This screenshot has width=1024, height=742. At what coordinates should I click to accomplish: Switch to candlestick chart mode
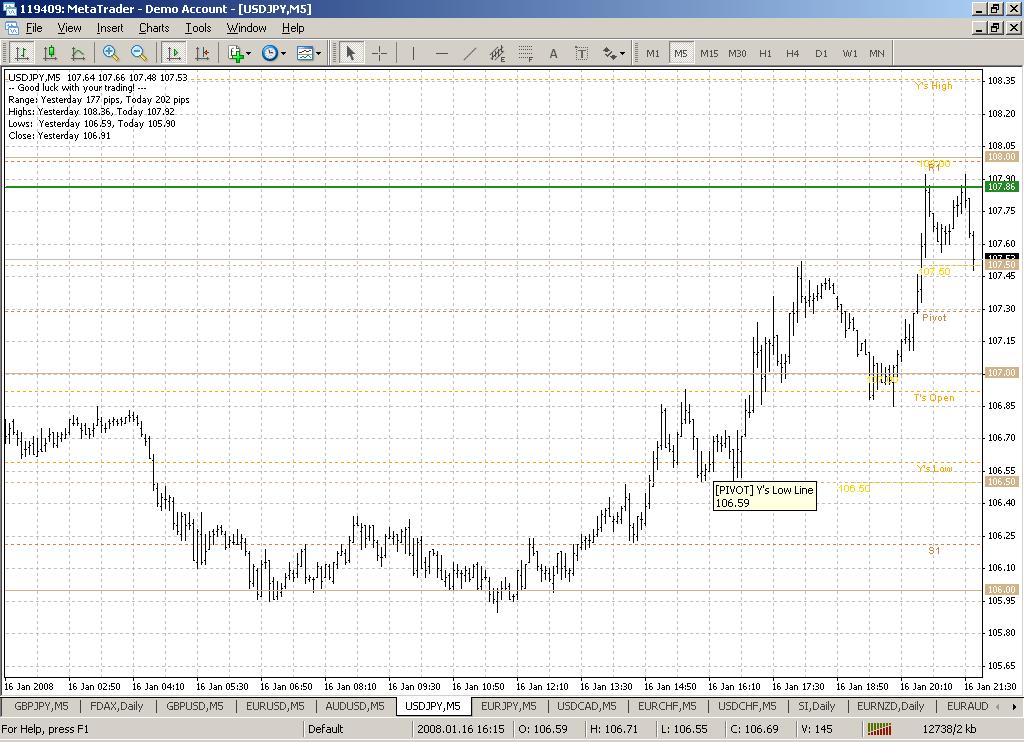(x=49, y=53)
